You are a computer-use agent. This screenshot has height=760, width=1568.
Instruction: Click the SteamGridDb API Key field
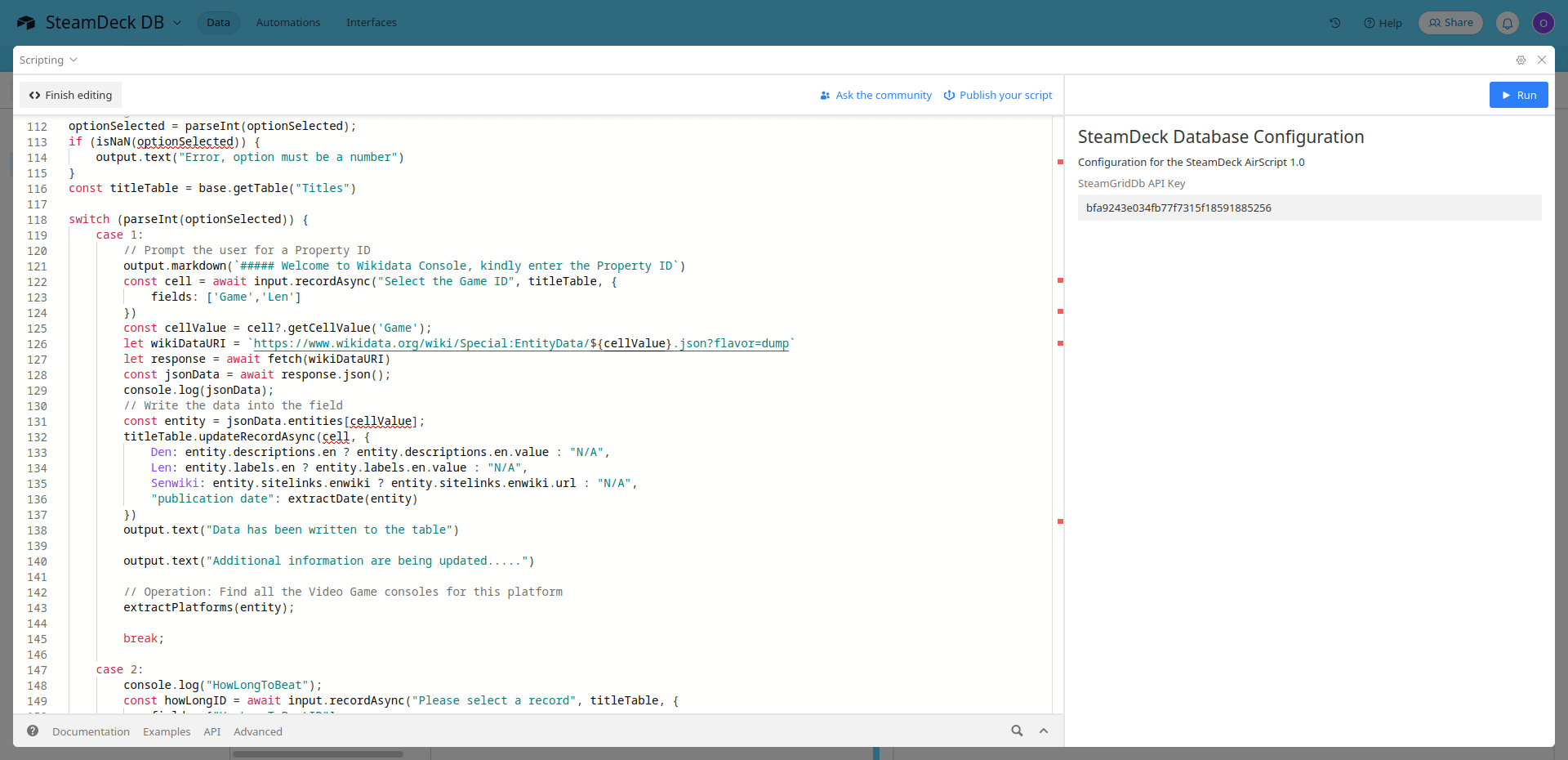(x=1309, y=208)
